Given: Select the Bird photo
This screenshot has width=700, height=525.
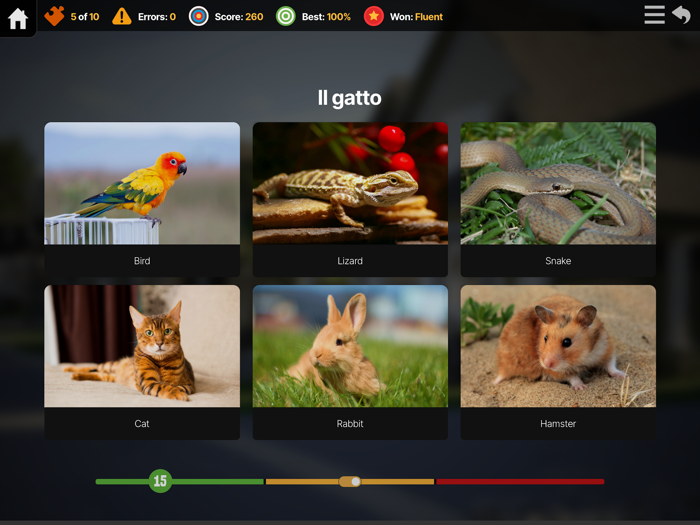Looking at the screenshot, I should point(142,183).
